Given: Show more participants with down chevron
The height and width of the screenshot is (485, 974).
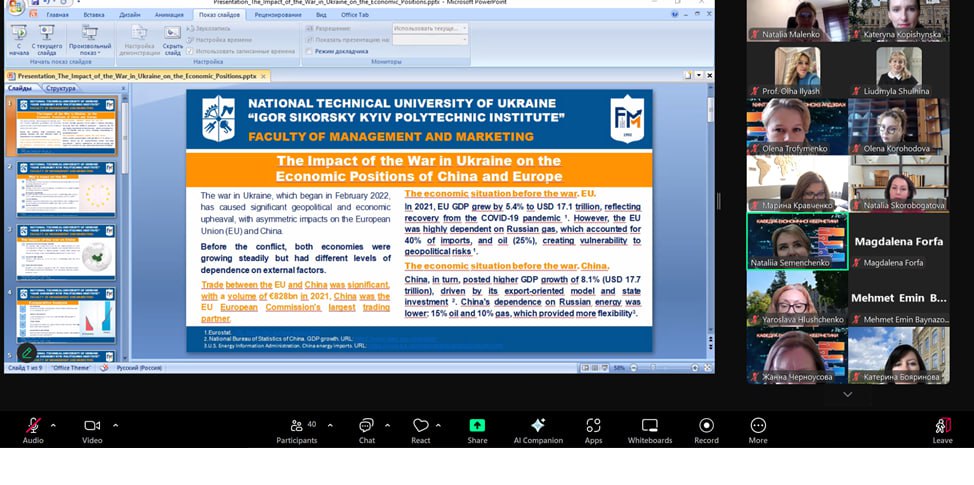Looking at the screenshot, I should [x=848, y=394].
